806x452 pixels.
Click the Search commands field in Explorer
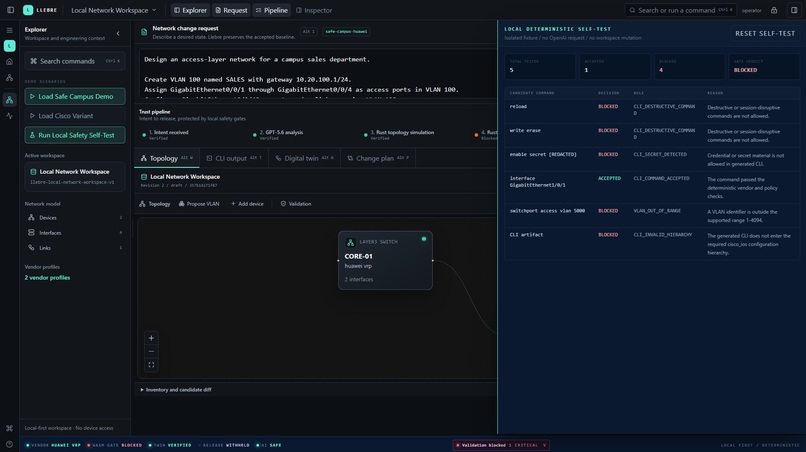pyautogui.click(x=75, y=61)
